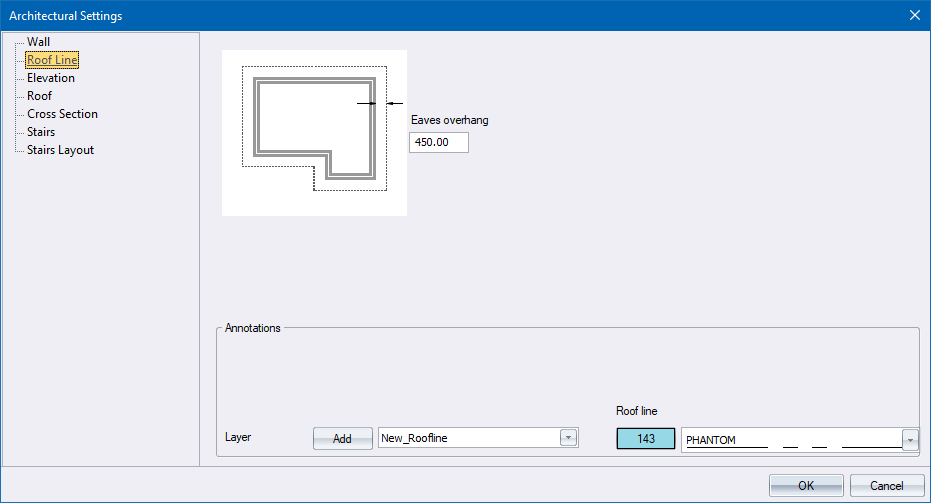Open the Elevation settings page

(50, 78)
